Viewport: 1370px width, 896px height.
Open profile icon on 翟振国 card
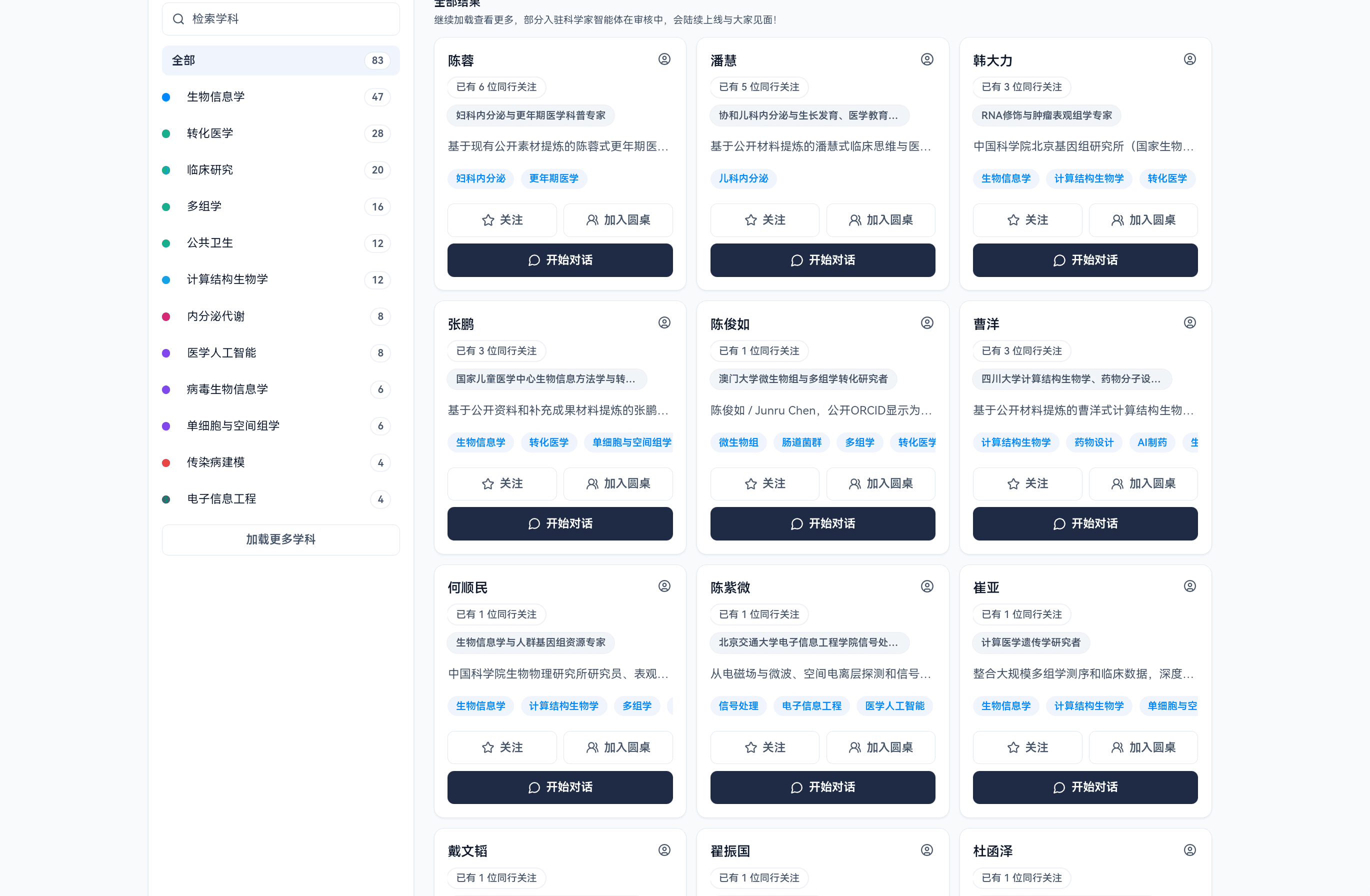927,850
